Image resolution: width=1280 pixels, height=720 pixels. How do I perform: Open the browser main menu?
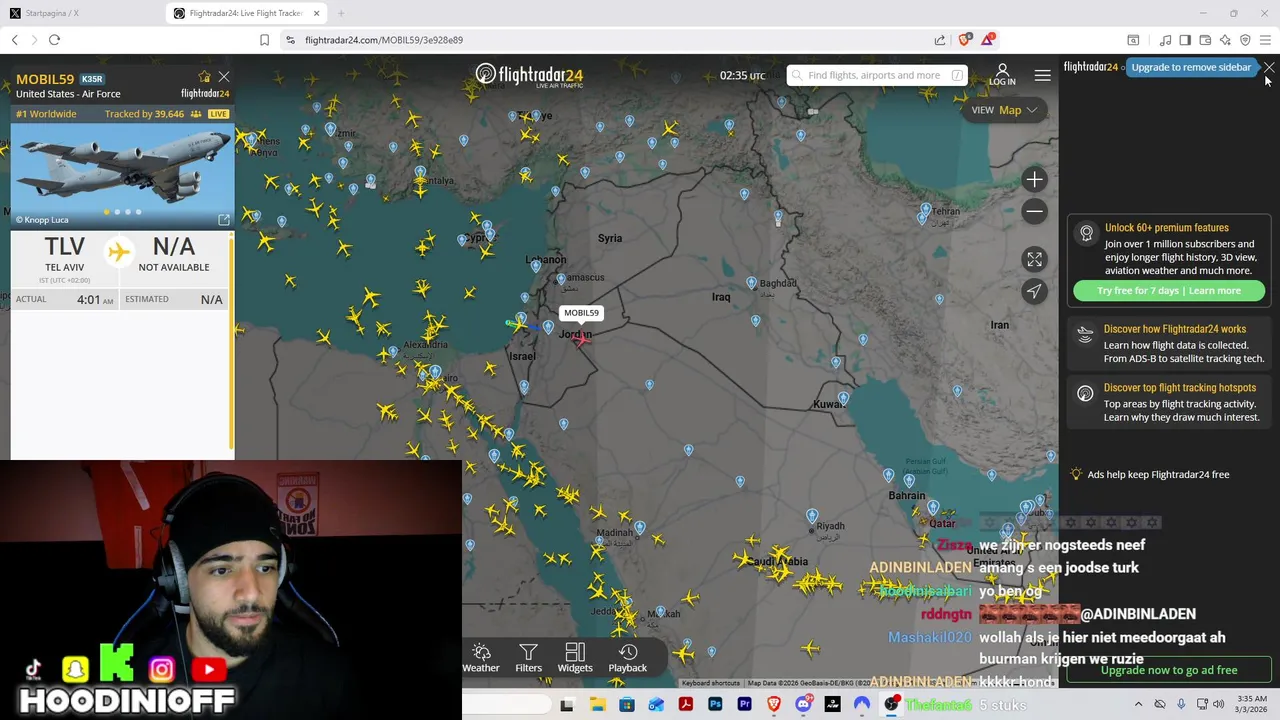[1265, 40]
